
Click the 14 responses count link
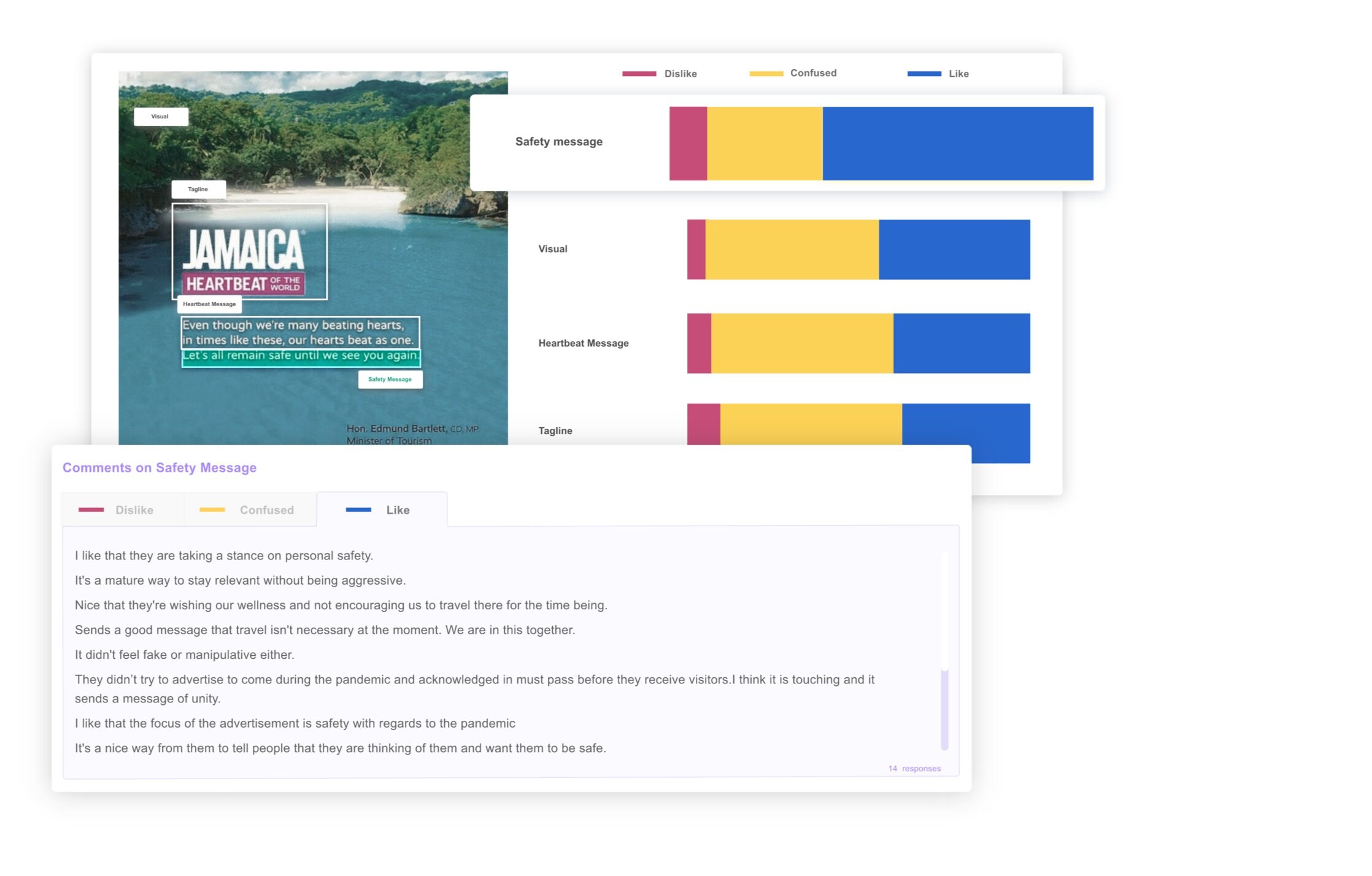coord(914,768)
